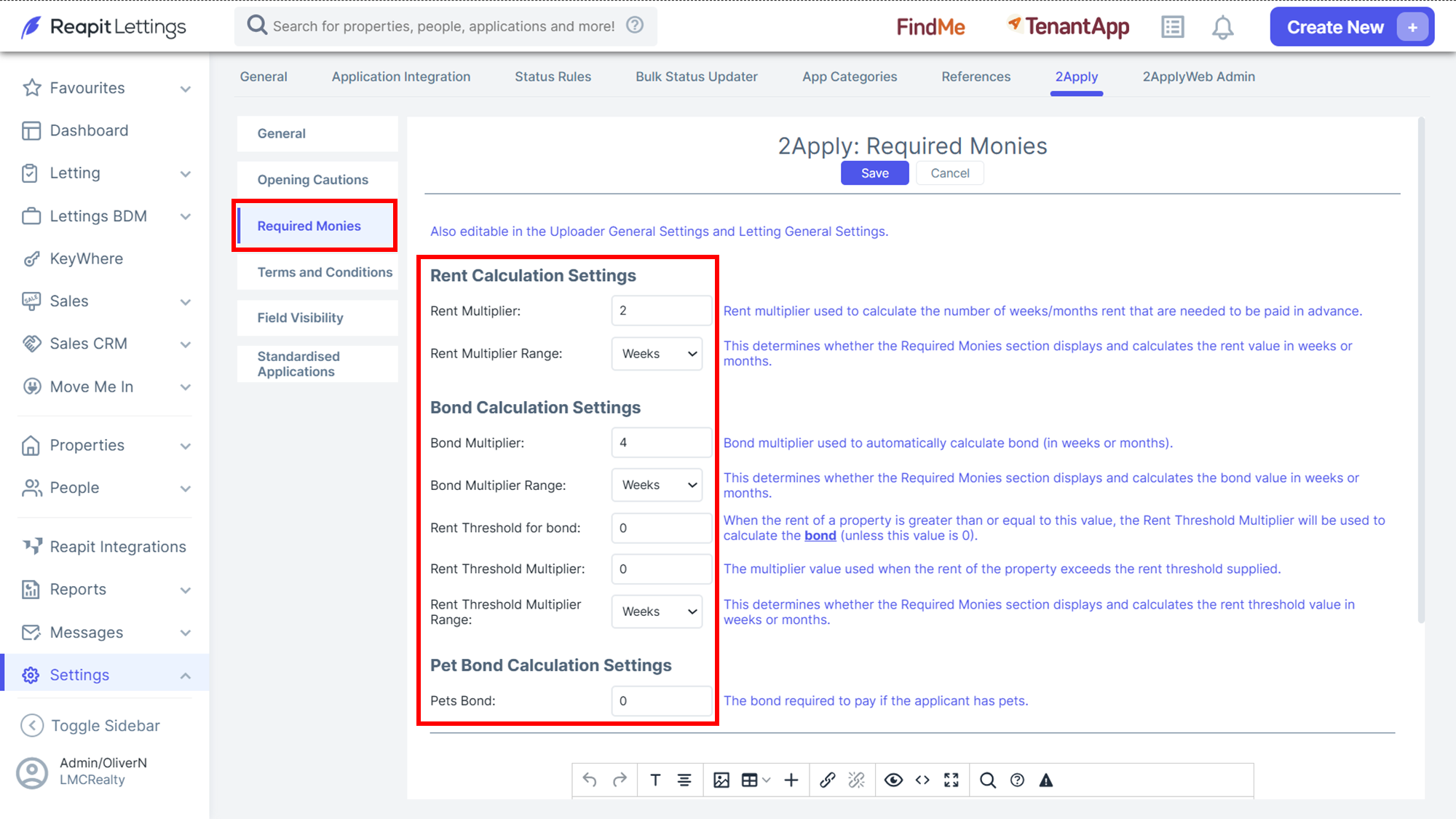Click the FindMe logo link
Image resolution: width=1456 pixels, height=819 pixels.
point(930,27)
